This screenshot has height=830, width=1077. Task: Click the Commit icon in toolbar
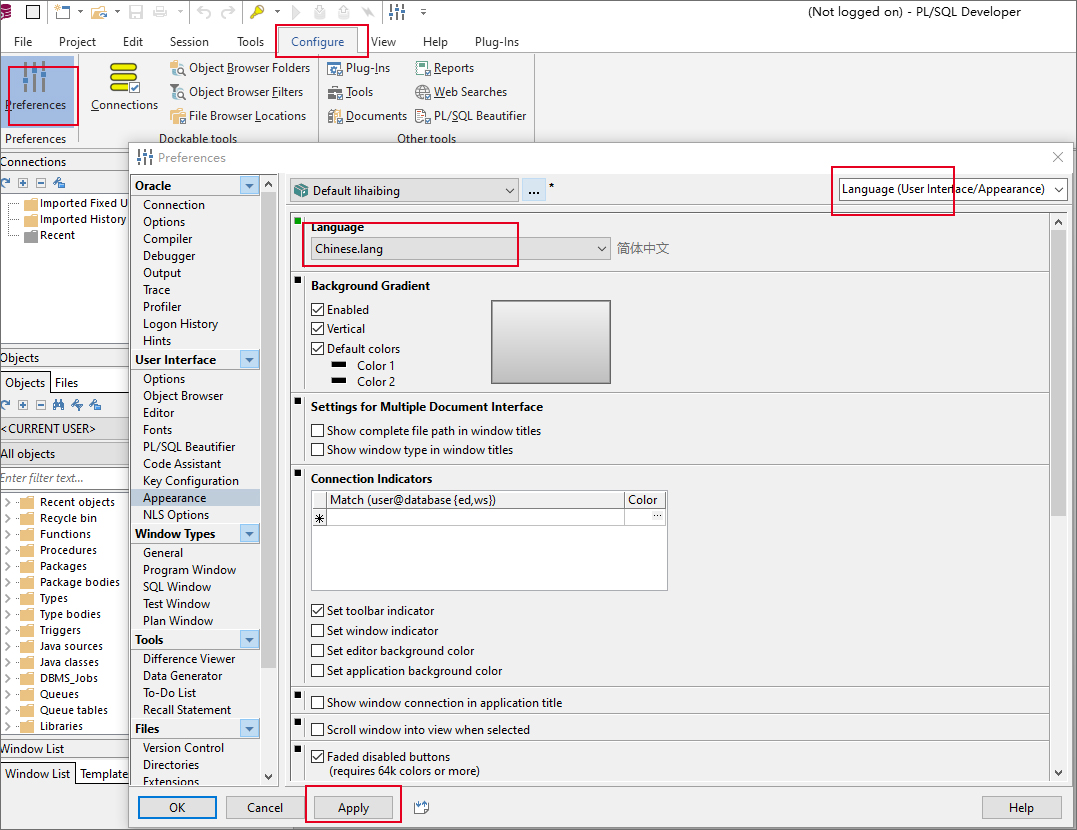coord(319,12)
